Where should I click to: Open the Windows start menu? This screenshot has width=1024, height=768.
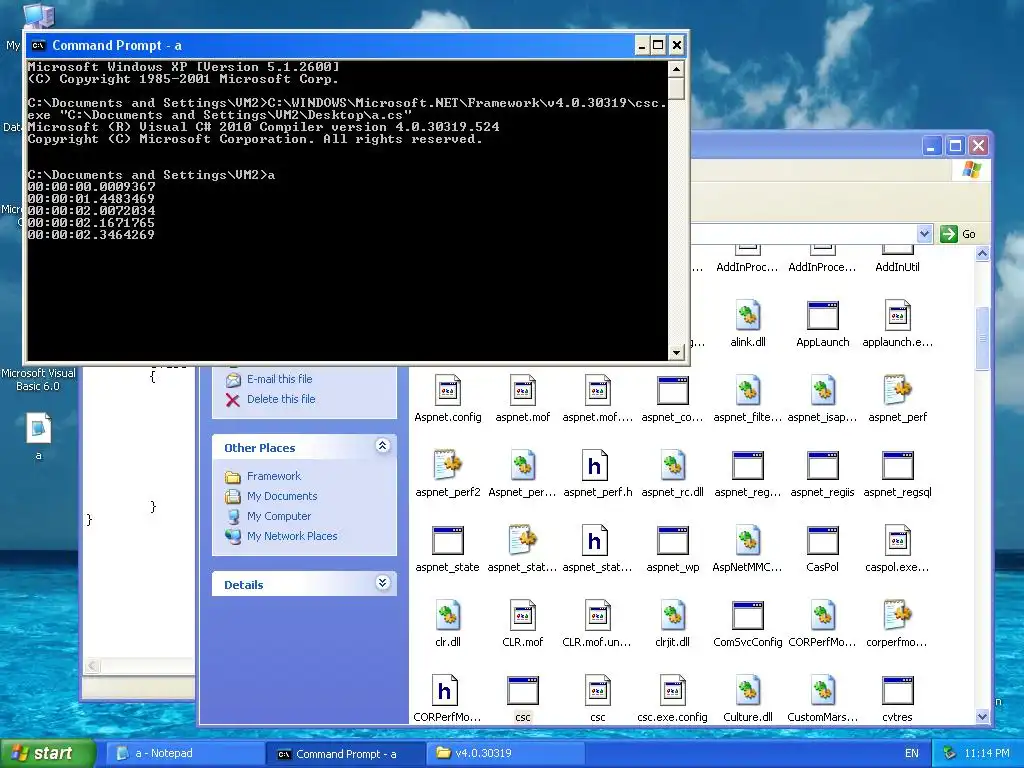click(x=48, y=753)
